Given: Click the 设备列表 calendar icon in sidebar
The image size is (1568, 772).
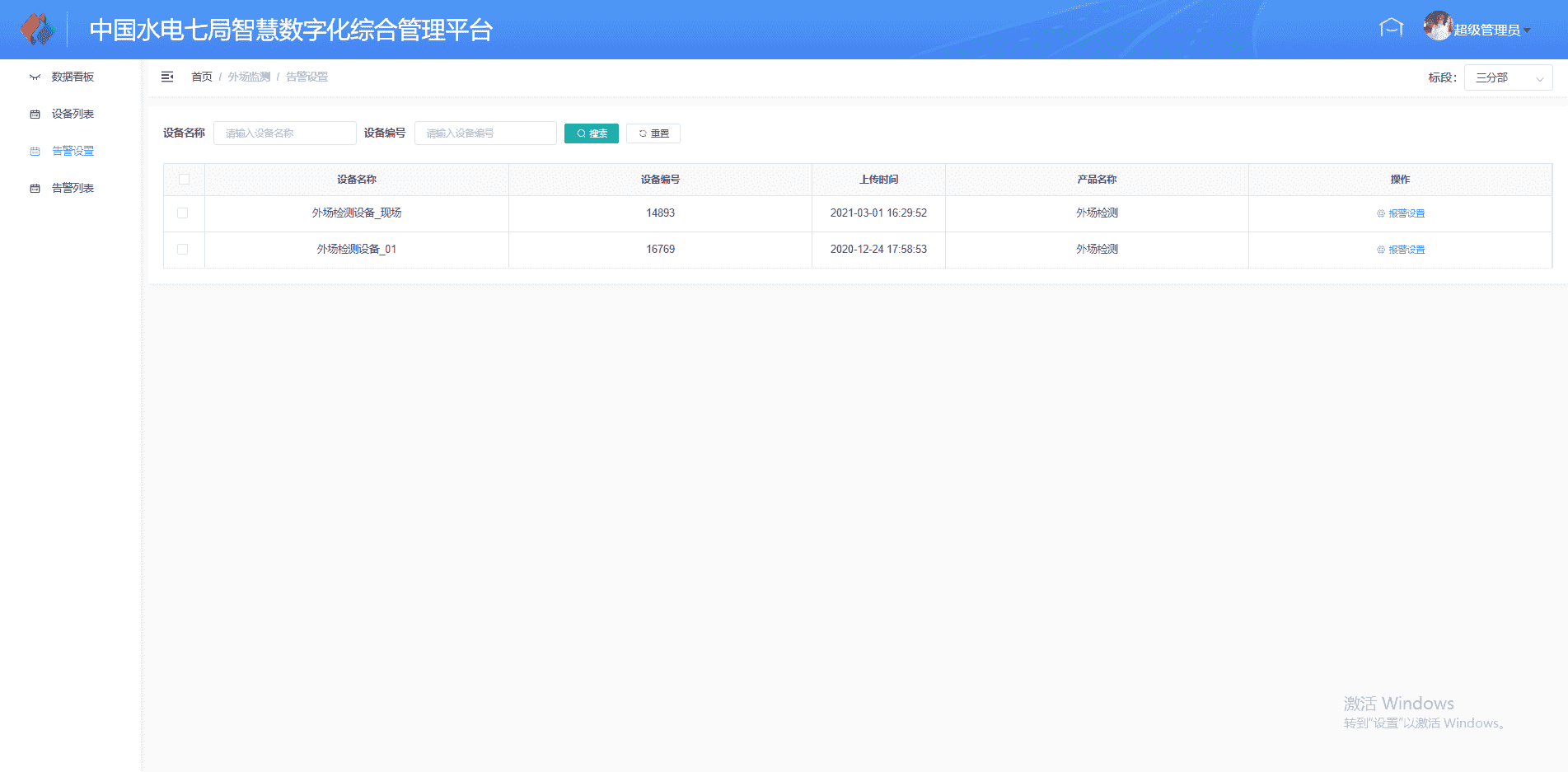Looking at the screenshot, I should pos(35,115).
